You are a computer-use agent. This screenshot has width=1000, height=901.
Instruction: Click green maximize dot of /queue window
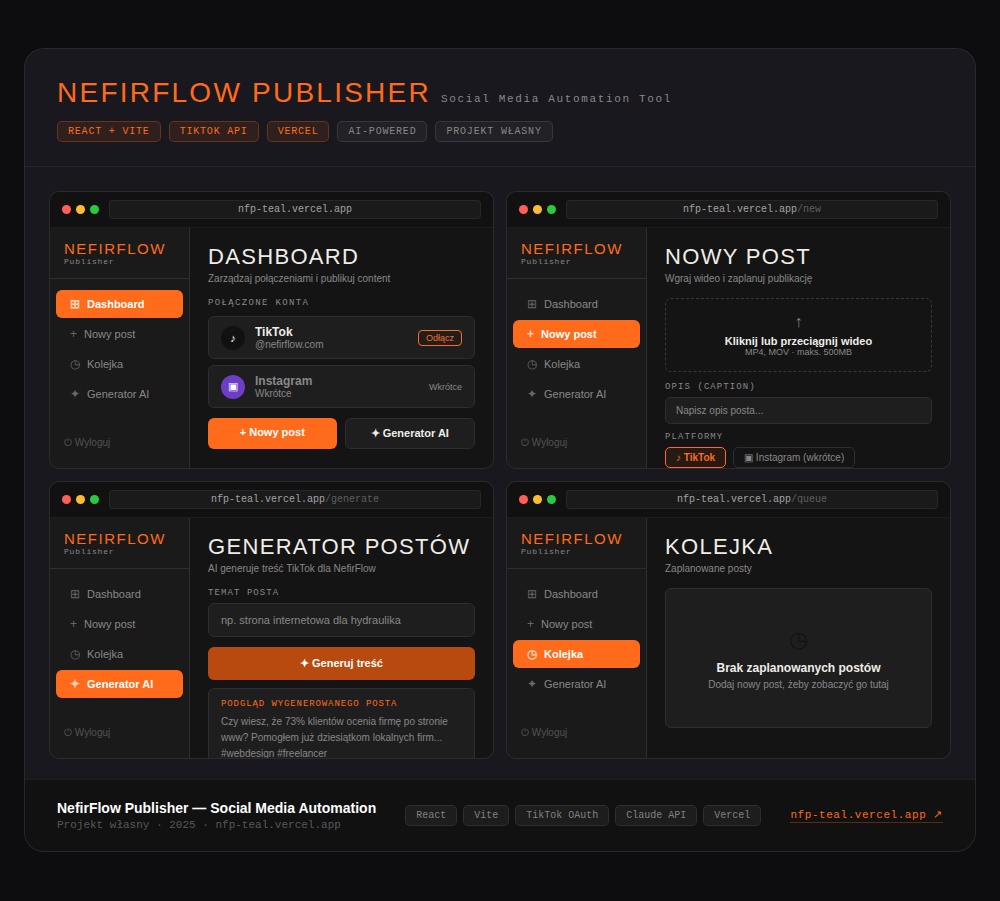click(552, 499)
